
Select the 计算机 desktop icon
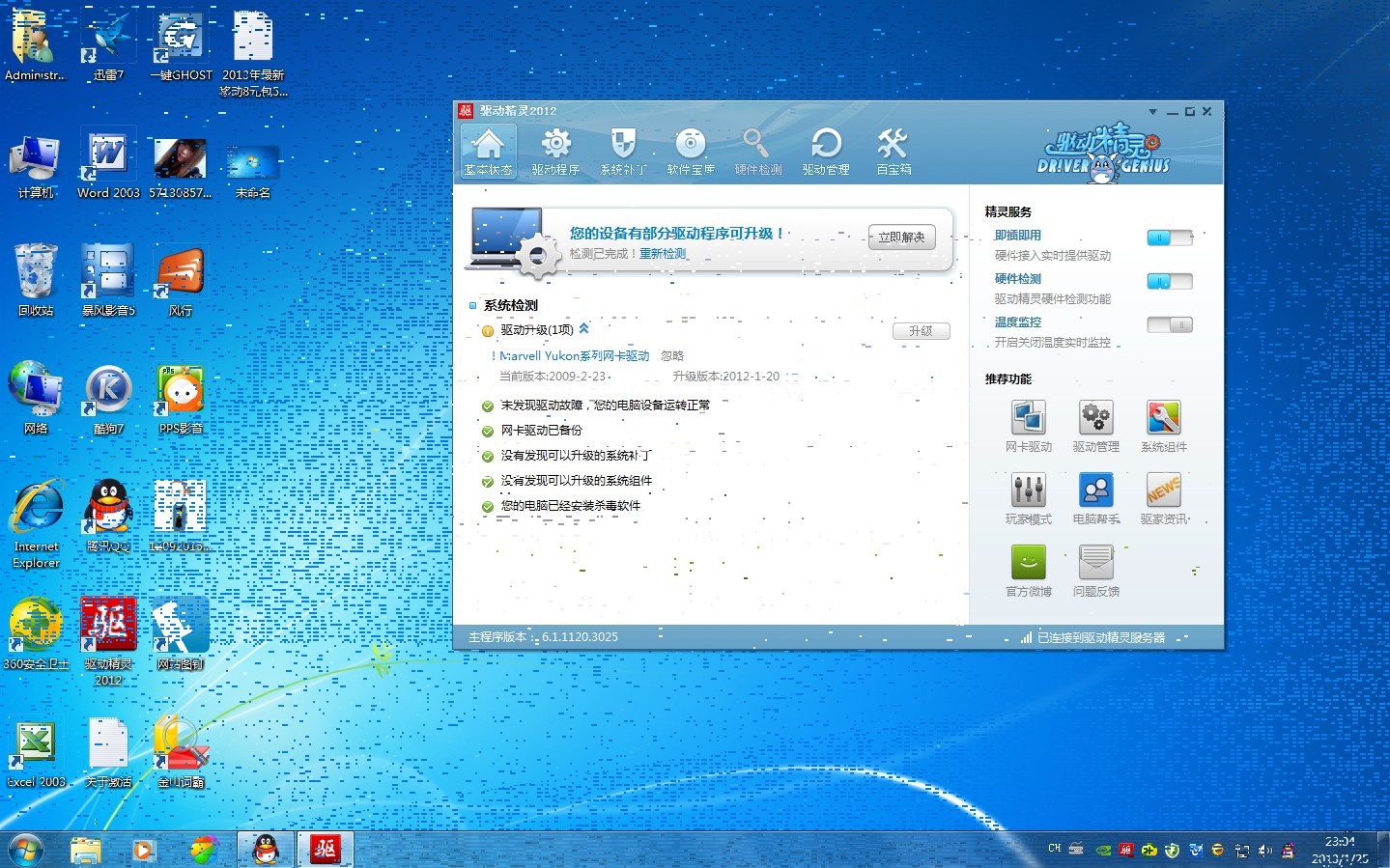(36, 164)
